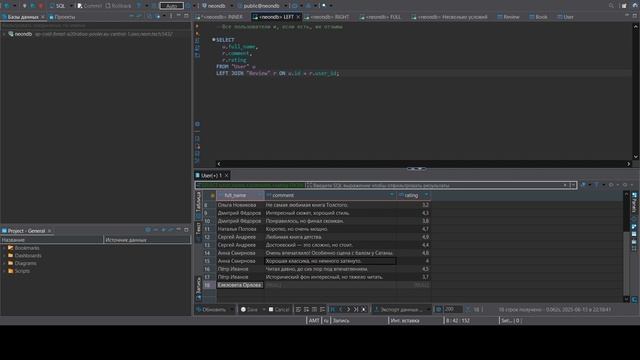
Task: Open the Несколько условий script tab
Action: click(x=449, y=17)
